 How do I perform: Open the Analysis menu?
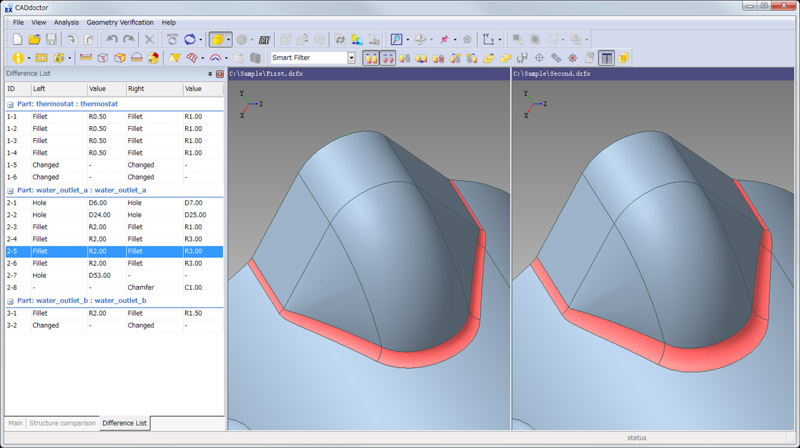click(x=66, y=22)
